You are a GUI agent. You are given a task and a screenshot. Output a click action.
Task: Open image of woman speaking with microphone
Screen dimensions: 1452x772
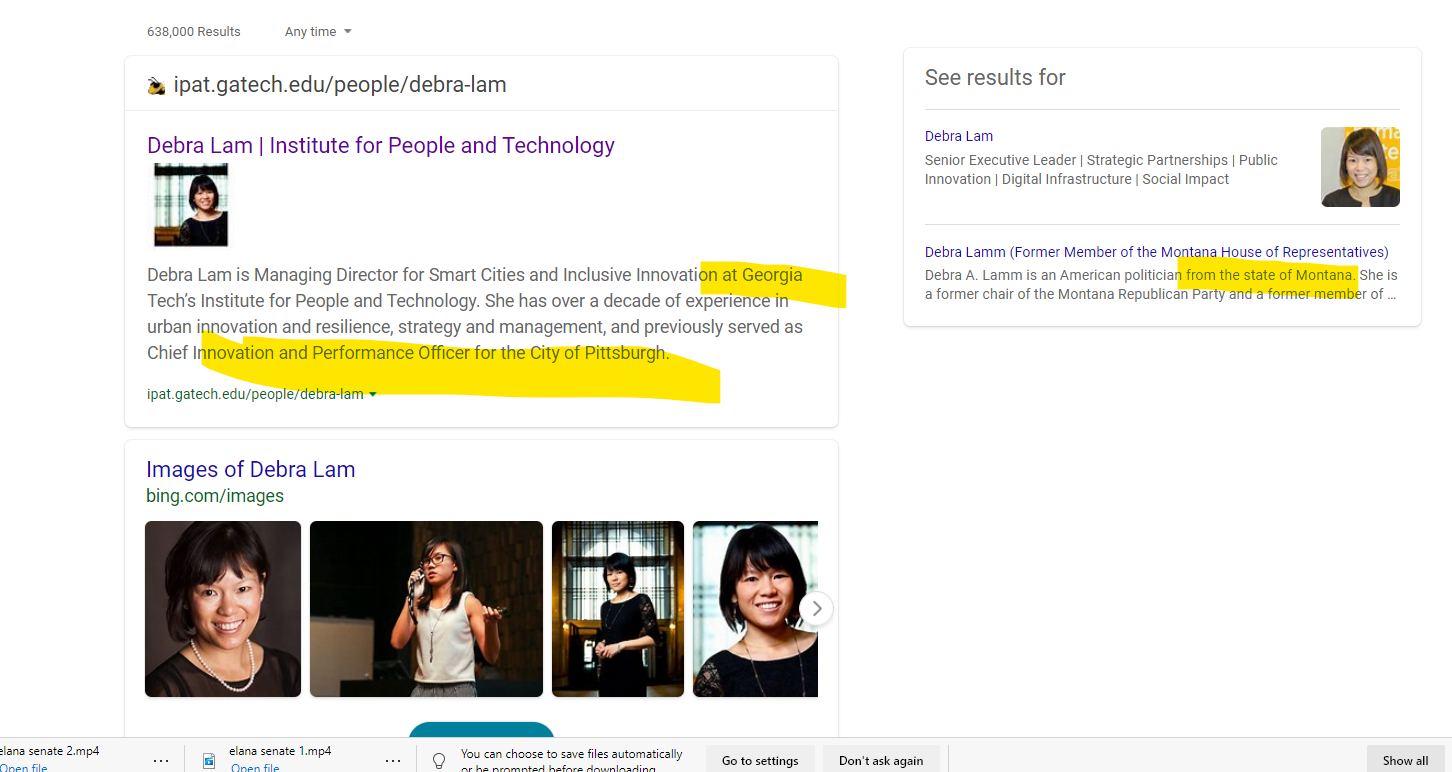pyautogui.click(x=426, y=609)
